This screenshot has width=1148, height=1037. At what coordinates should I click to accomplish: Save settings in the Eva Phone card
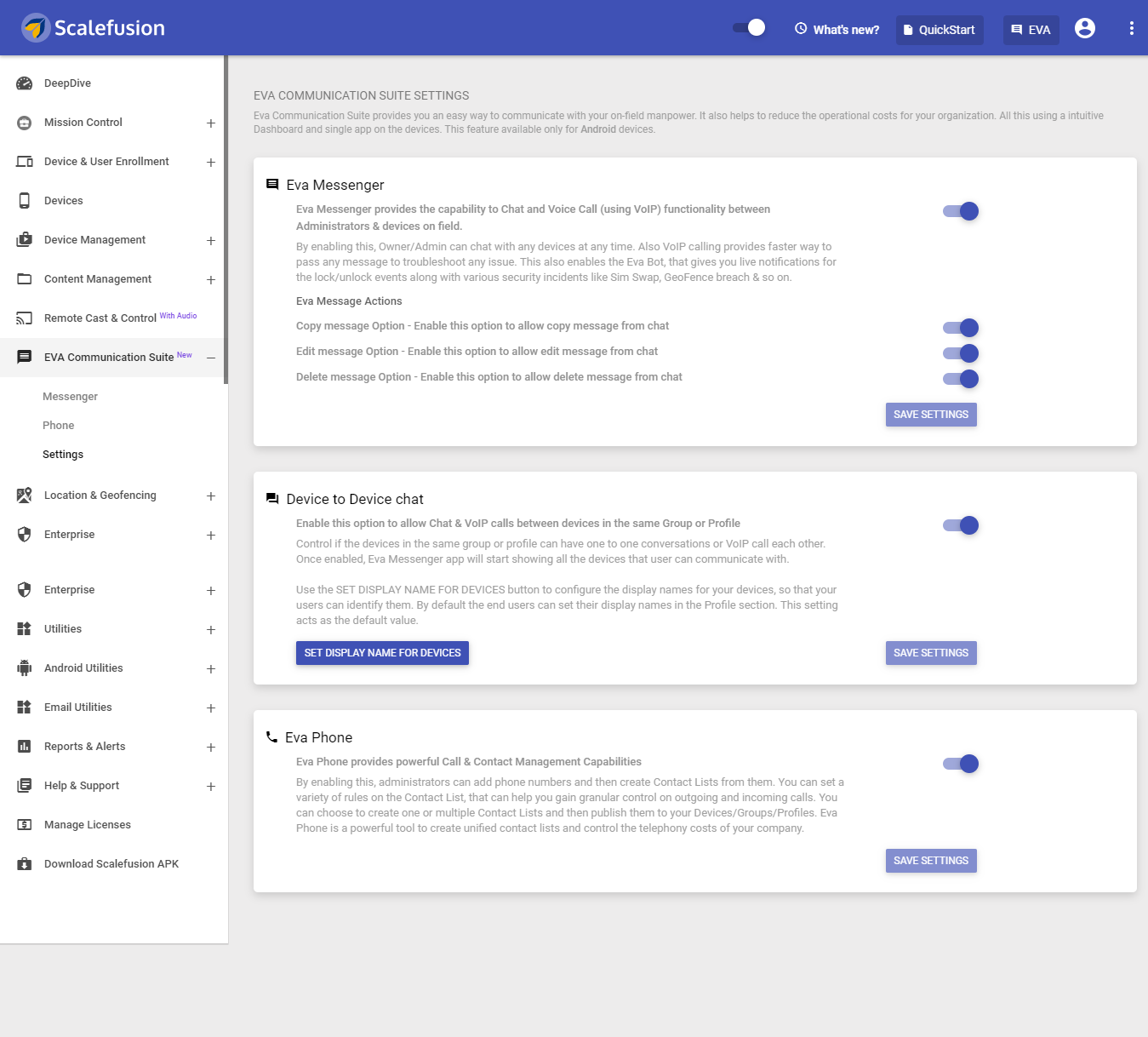point(931,861)
